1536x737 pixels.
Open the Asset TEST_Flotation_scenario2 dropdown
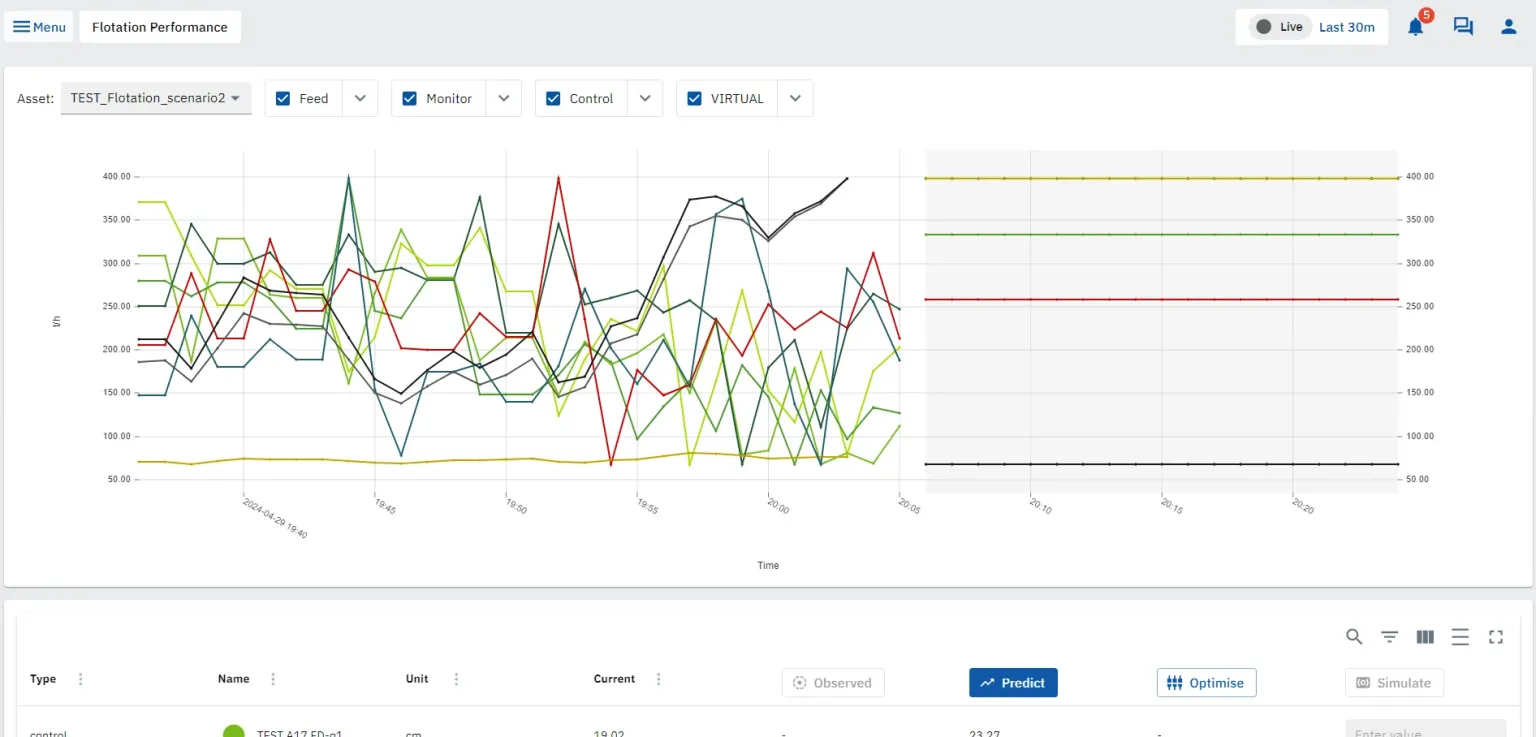pyautogui.click(x=156, y=98)
